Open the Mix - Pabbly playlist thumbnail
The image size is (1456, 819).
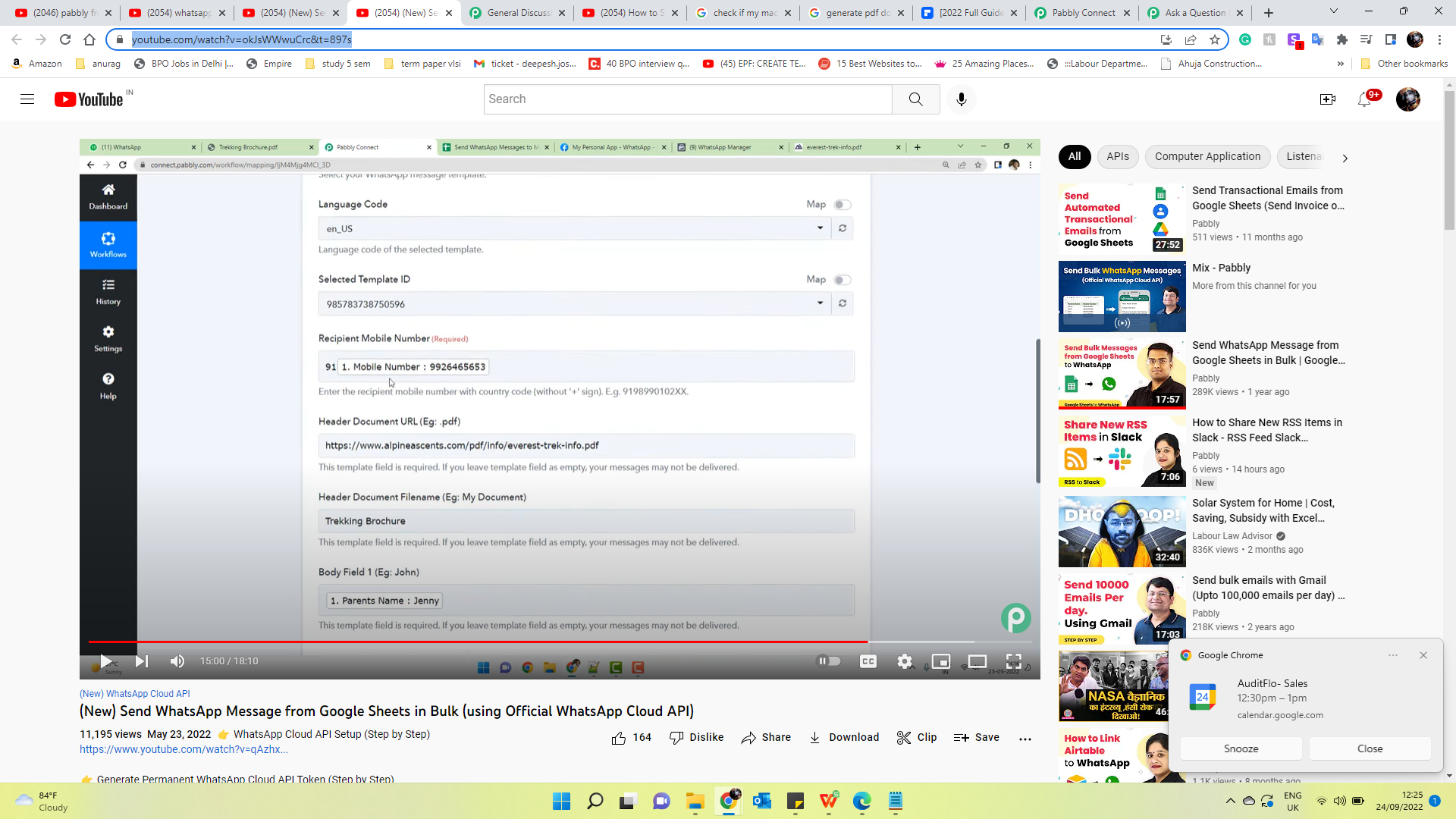click(1122, 296)
